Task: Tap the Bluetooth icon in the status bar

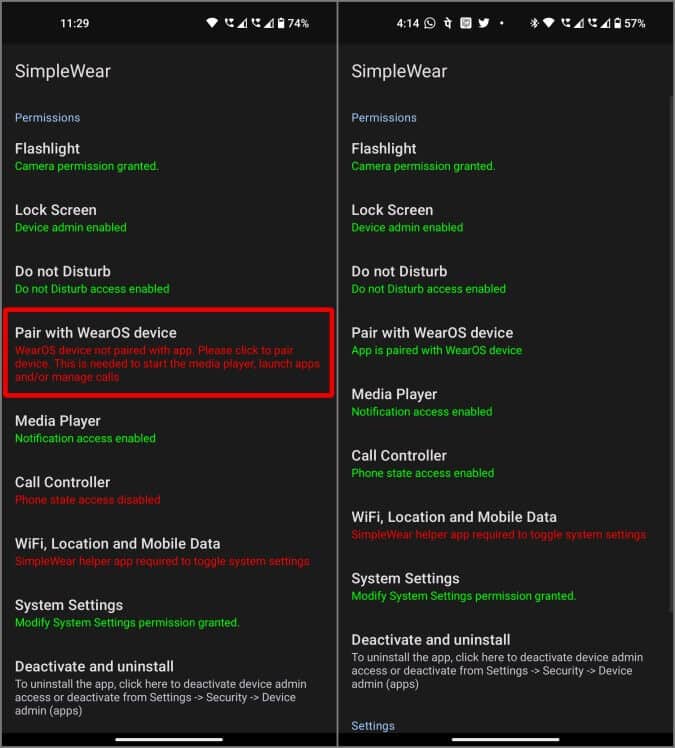Action: (x=534, y=23)
